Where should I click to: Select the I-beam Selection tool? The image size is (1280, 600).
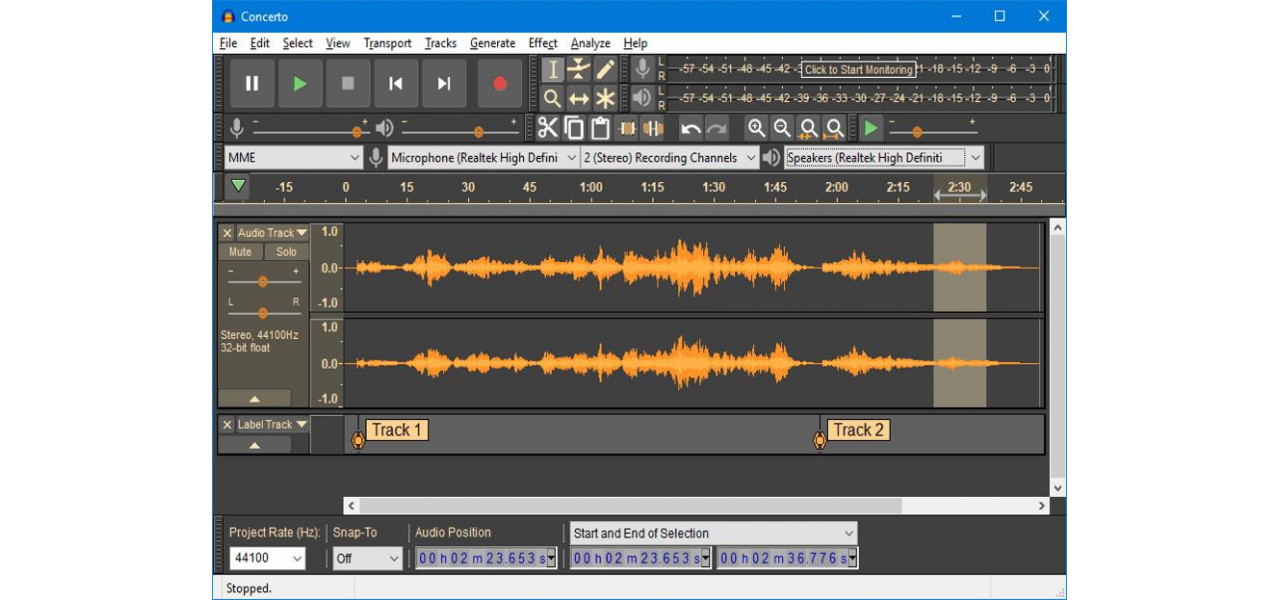coord(552,69)
